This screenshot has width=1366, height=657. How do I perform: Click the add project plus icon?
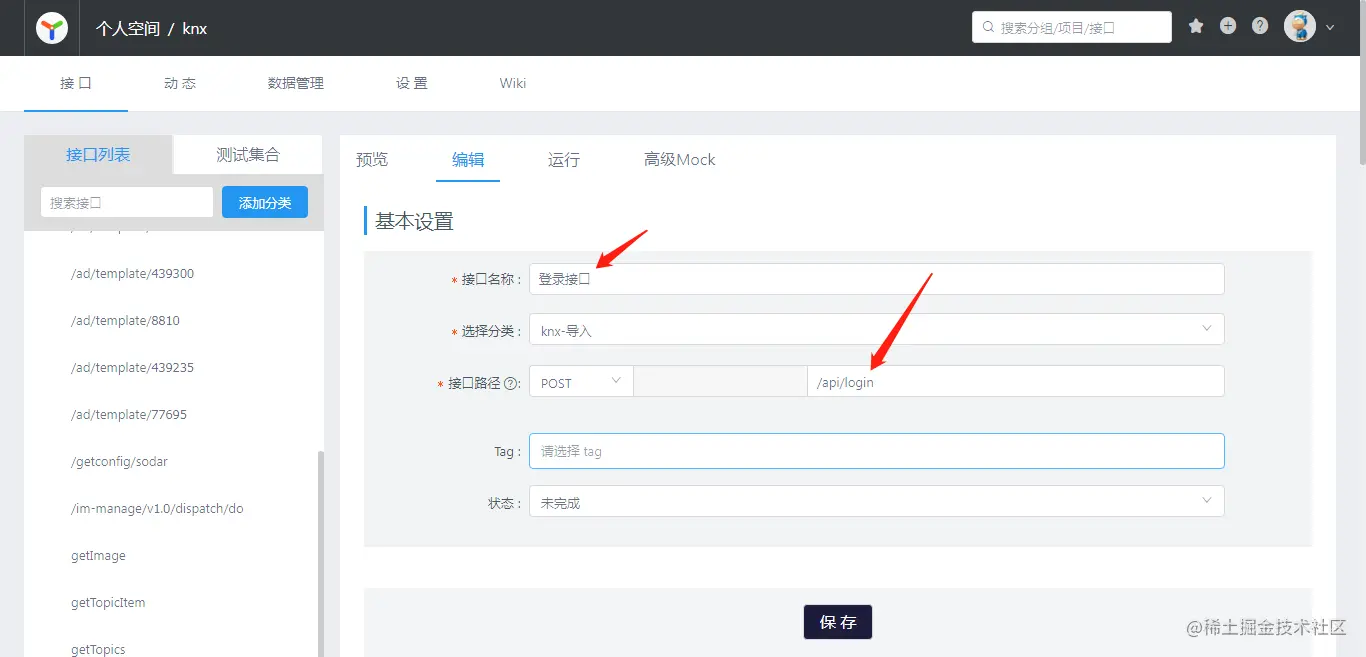point(1228,27)
